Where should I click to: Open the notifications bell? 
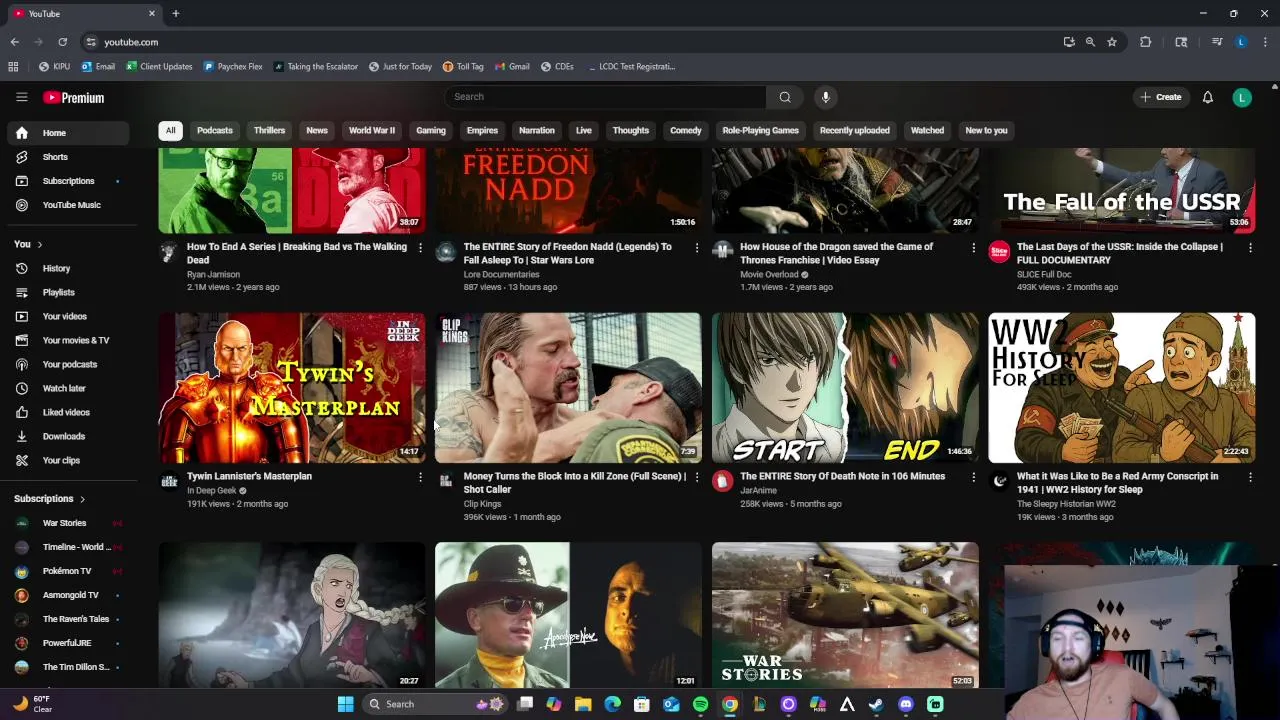tap(1208, 97)
